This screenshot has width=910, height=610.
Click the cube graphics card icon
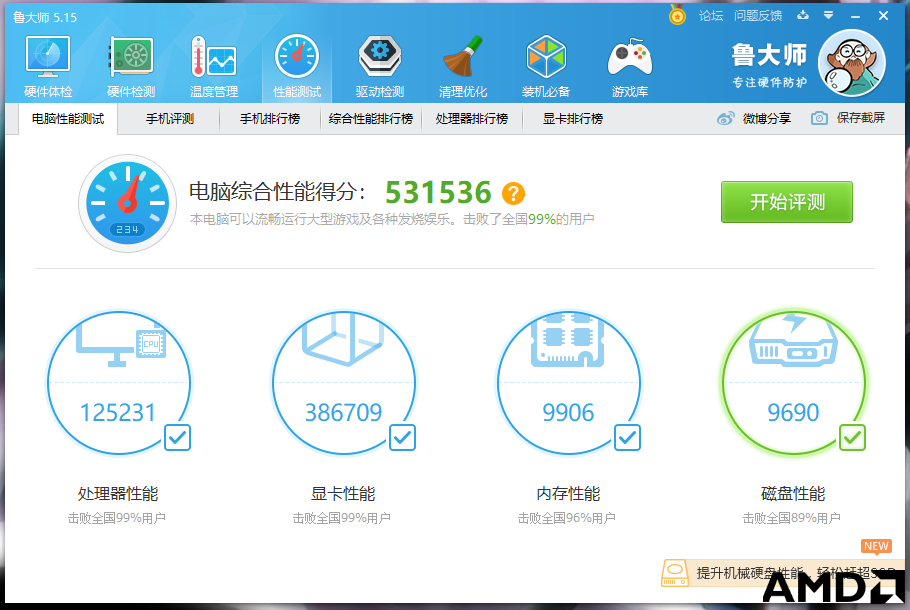(343, 340)
